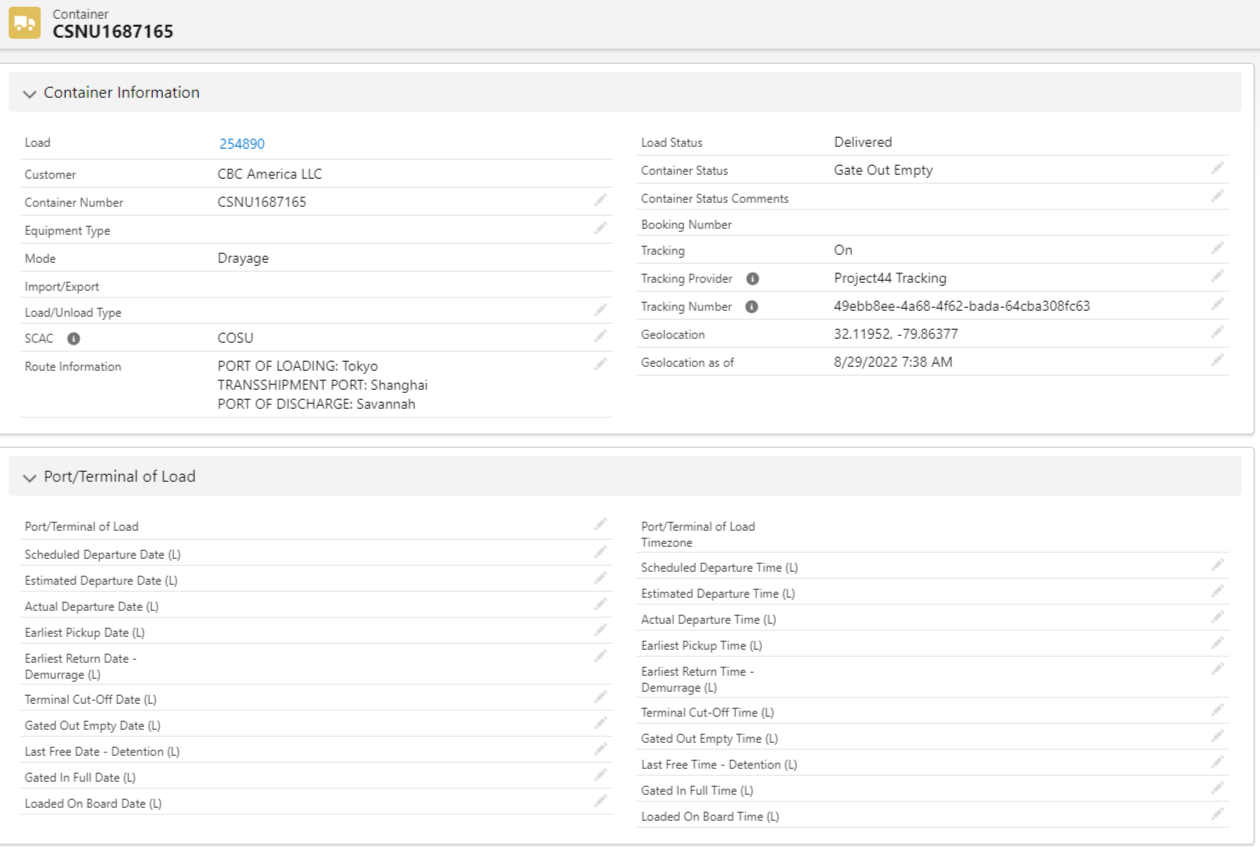The height and width of the screenshot is (847, 1260).
Task: Edit Actual Departure Date (L) pencil
Action: [x=600, y=604]
